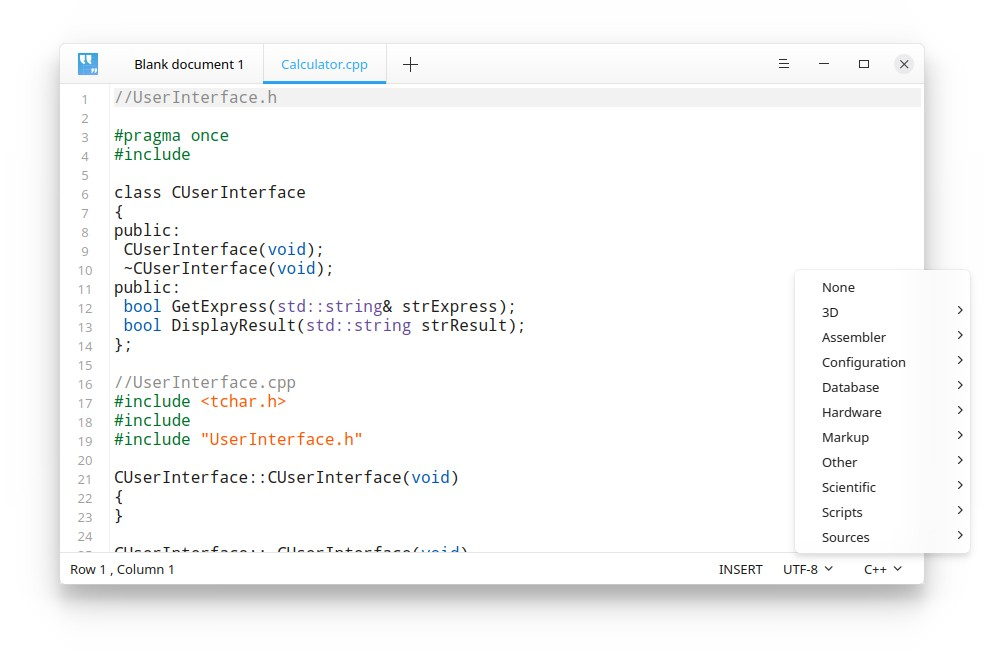Open the hamburger main menu
This screenshot has width=984, height=660.
click(x=784, y=64)
